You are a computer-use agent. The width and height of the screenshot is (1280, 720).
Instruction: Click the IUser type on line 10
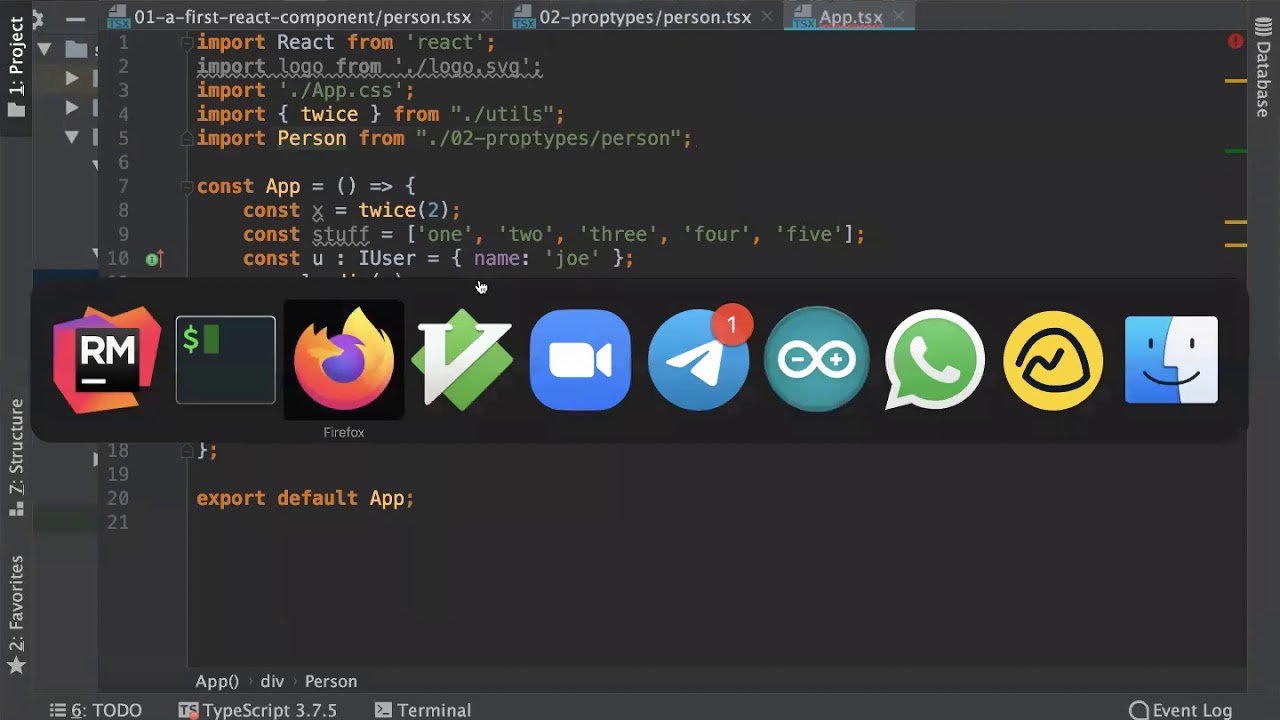click(x=387, y=259)
